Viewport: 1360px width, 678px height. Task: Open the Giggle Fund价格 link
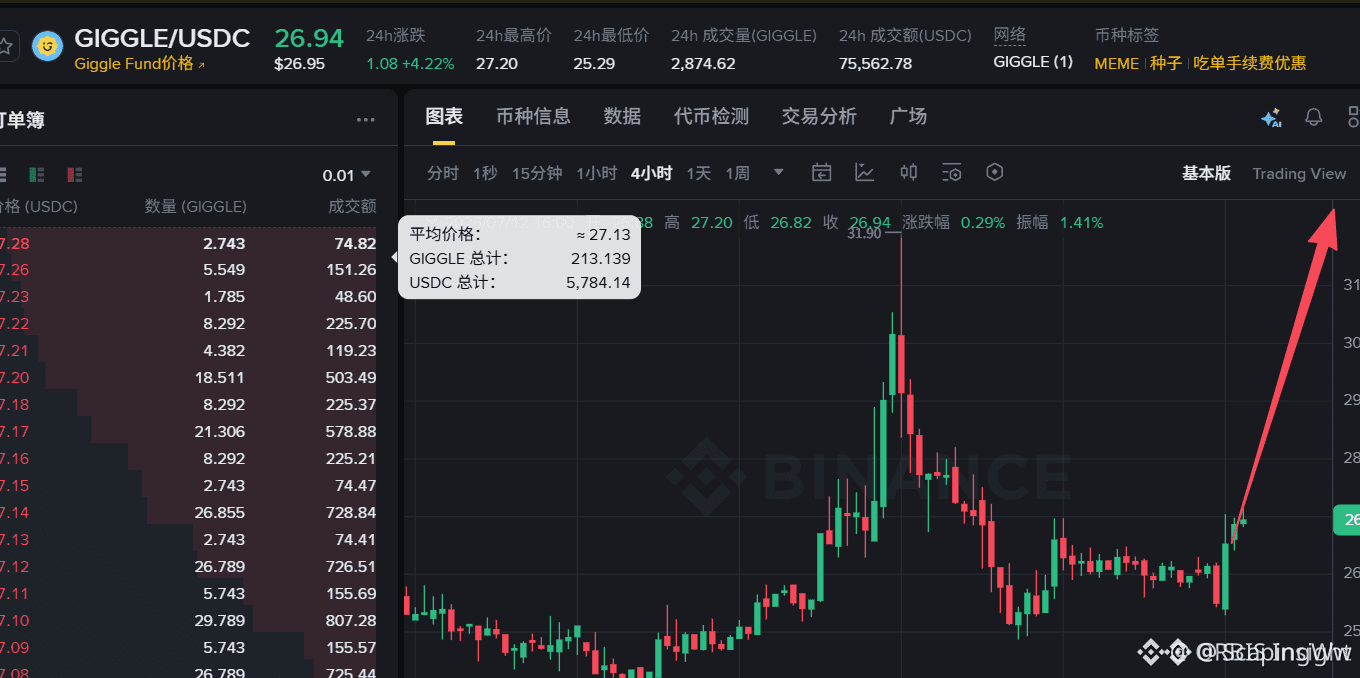(140, 64)
